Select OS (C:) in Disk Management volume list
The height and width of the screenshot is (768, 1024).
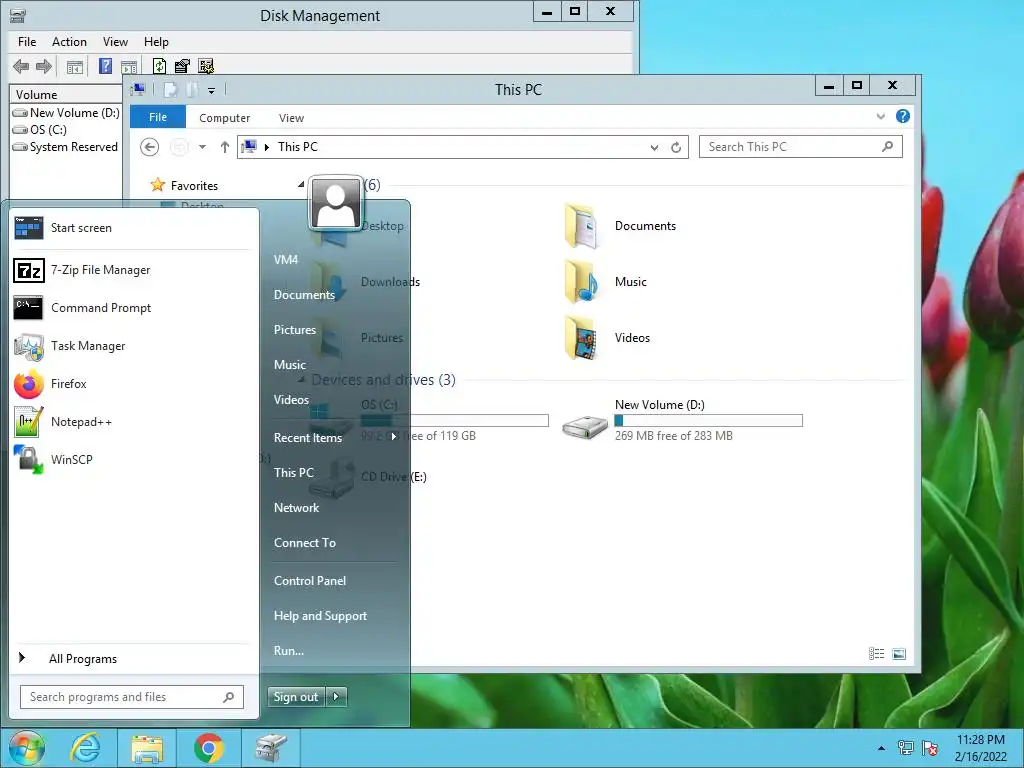coord(48,130)
